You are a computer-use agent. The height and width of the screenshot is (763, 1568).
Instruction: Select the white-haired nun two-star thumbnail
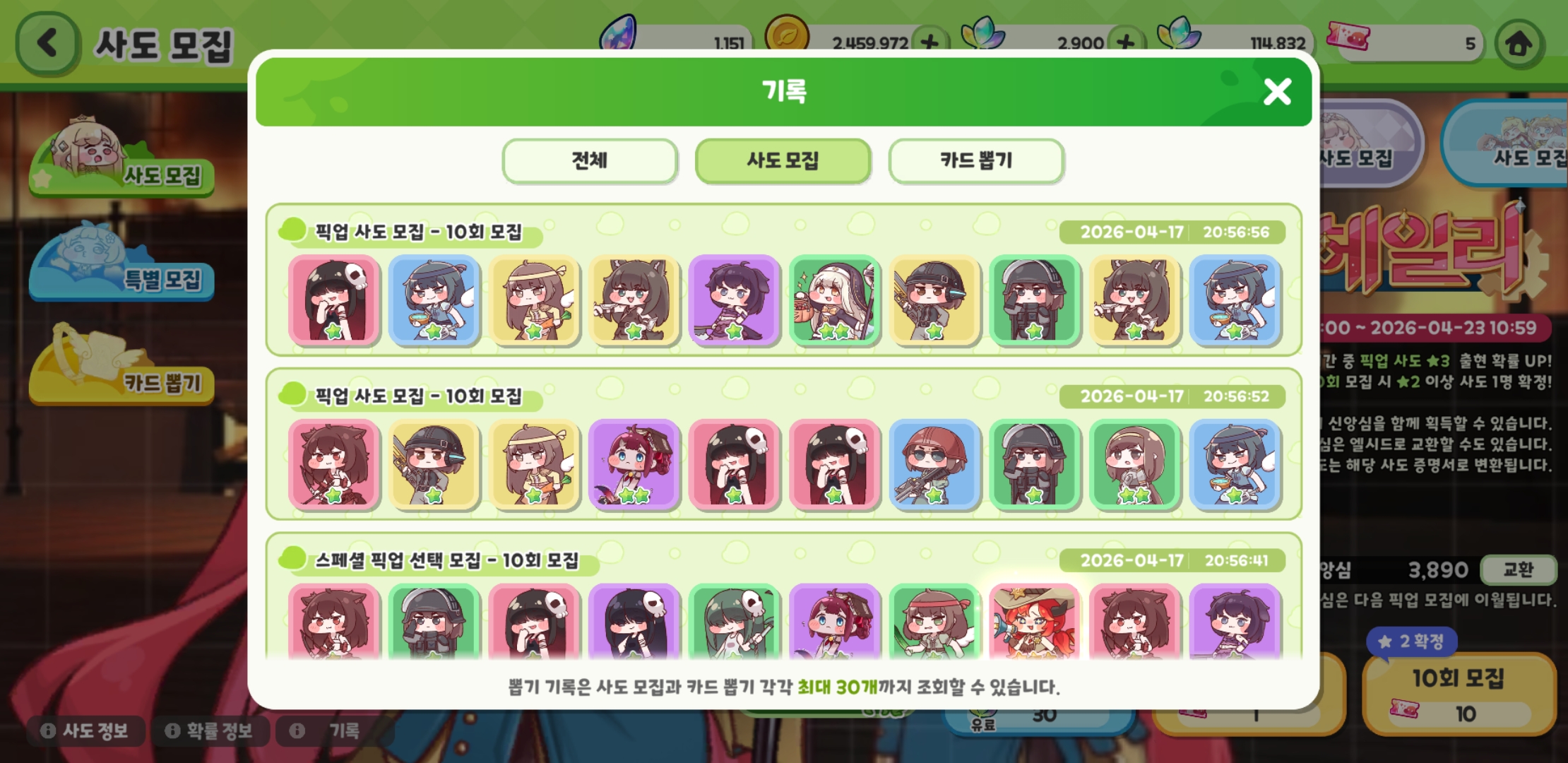point(835,300)
